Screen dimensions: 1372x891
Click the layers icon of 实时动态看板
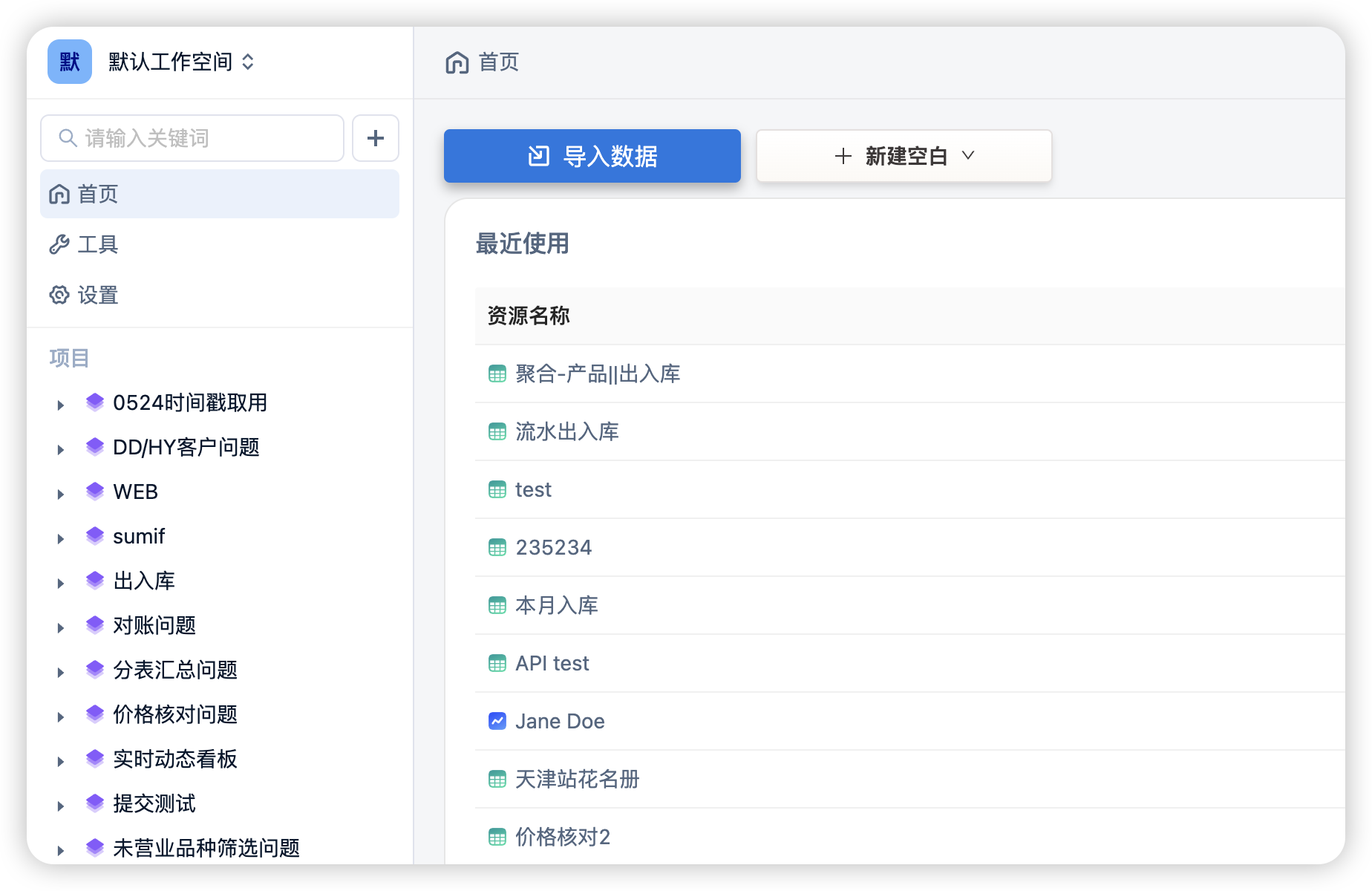click(x=95, y=759)
